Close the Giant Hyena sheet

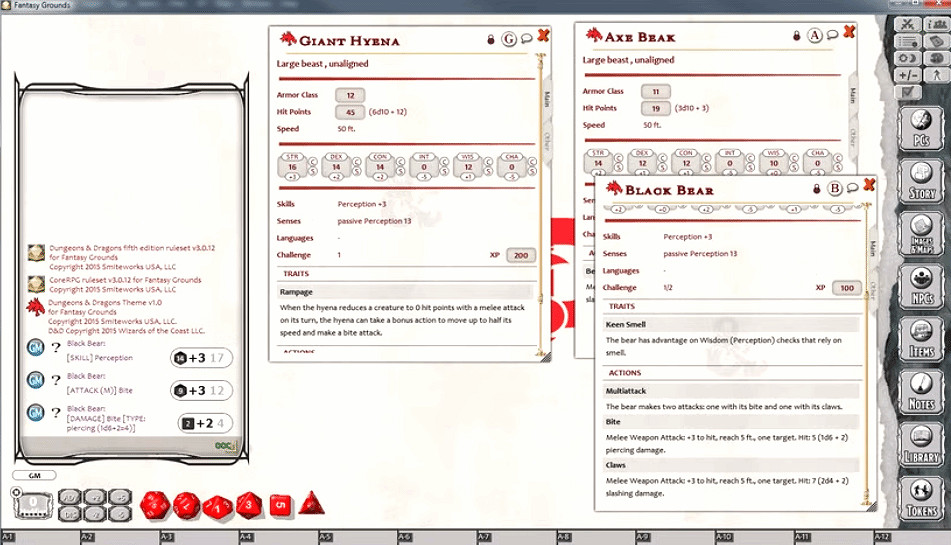tap(543, 36)
